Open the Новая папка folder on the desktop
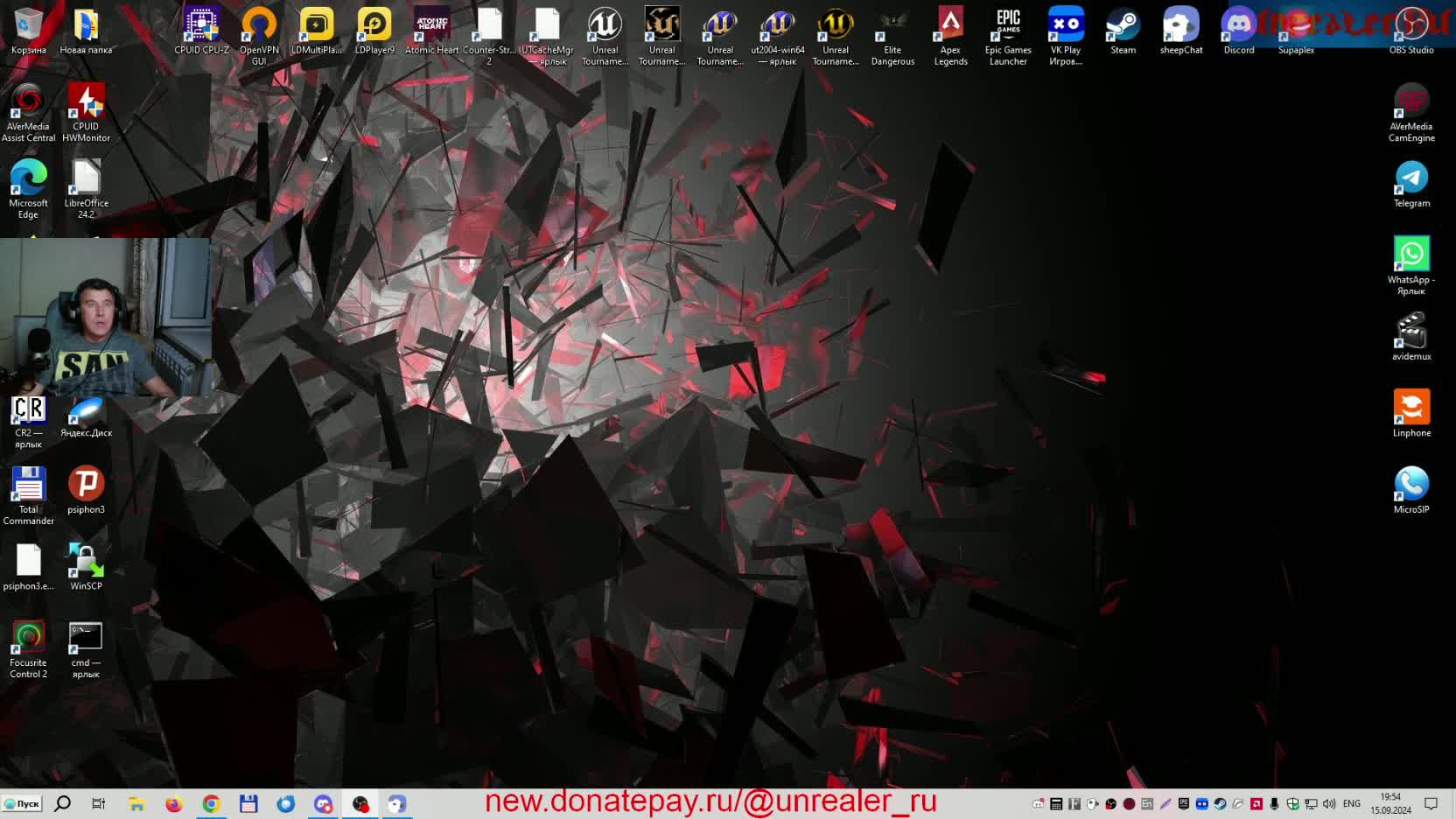The width and height of the screenshot is (1456, 819). (x=86, y=31)
